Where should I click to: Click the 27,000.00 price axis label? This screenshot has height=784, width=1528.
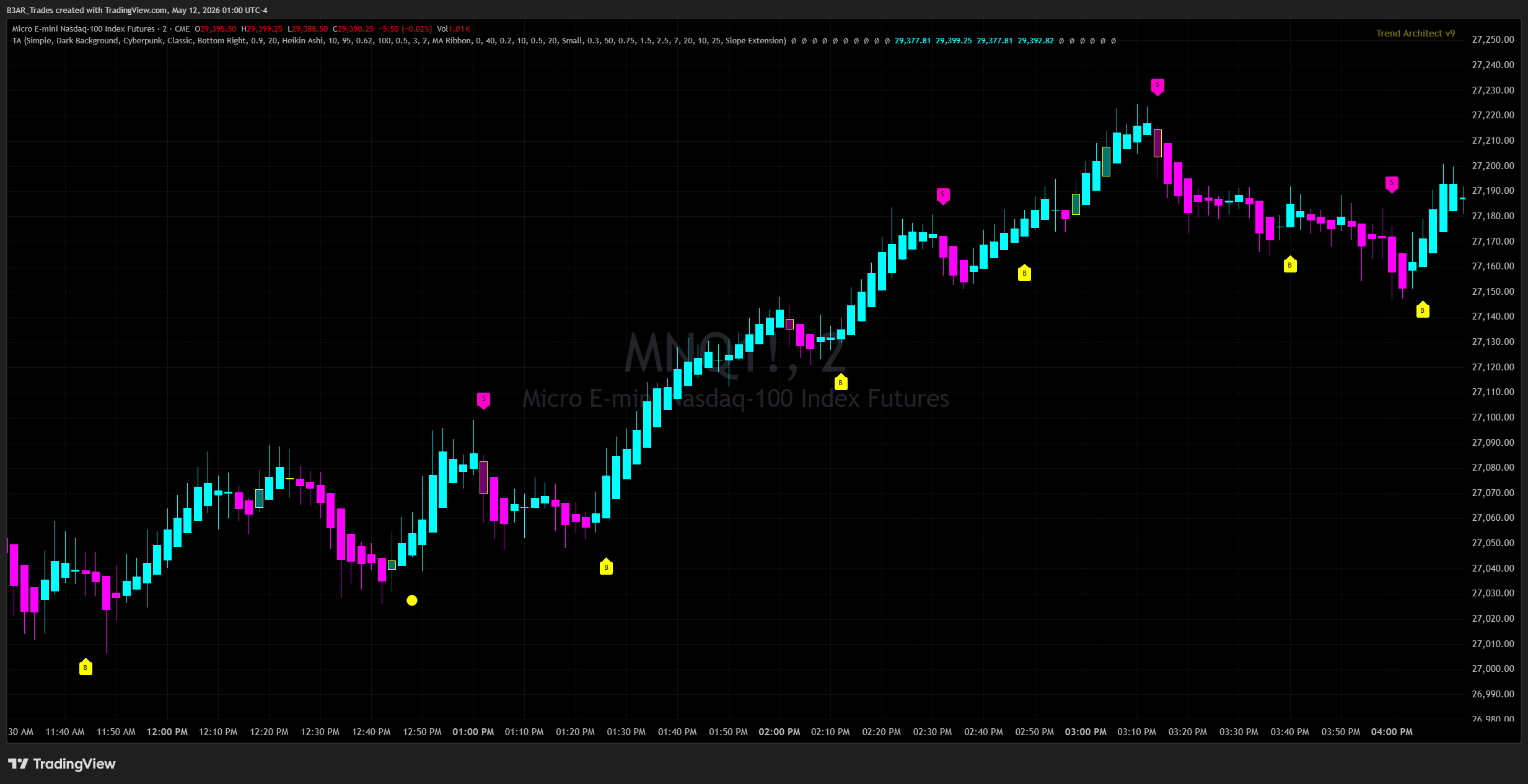coord(1493,668)
